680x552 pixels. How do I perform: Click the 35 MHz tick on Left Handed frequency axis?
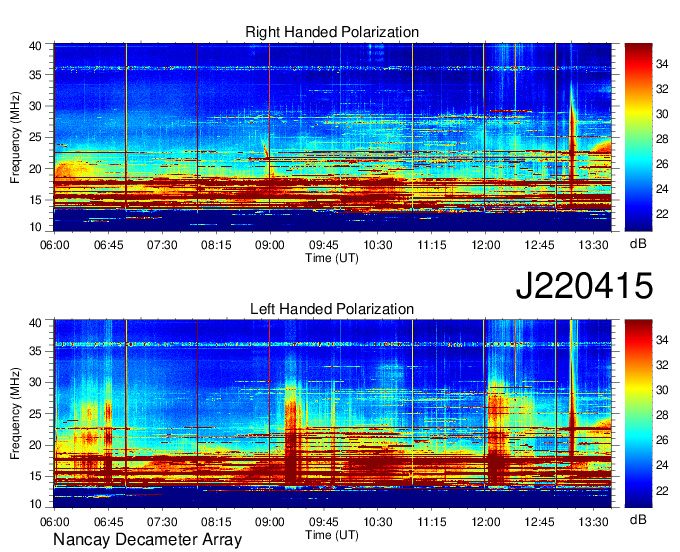coord(35,351)
